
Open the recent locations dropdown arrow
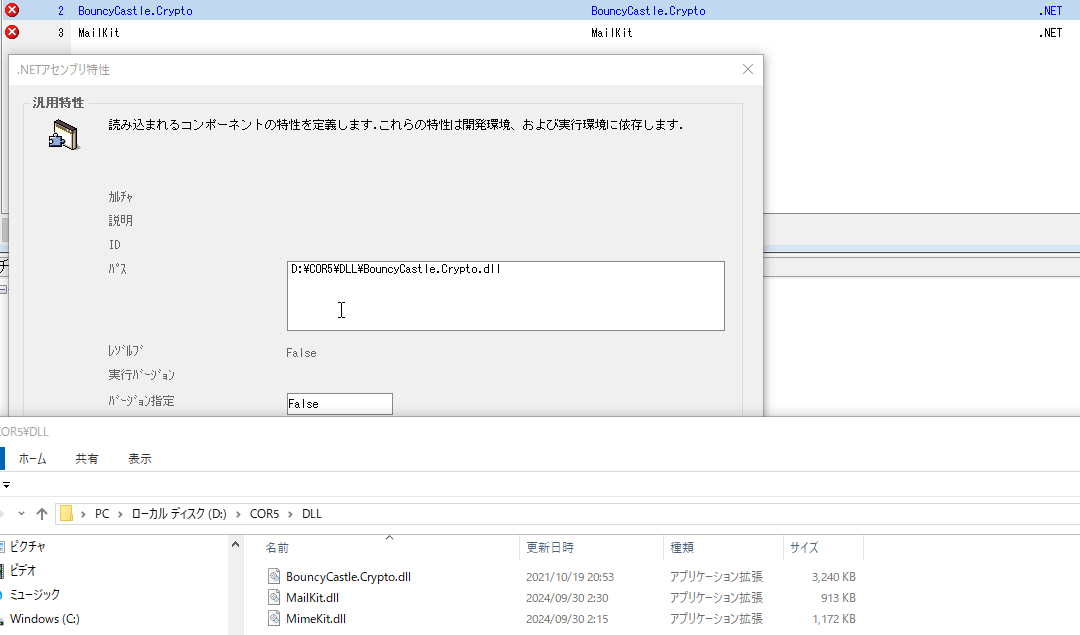[21, 514]
